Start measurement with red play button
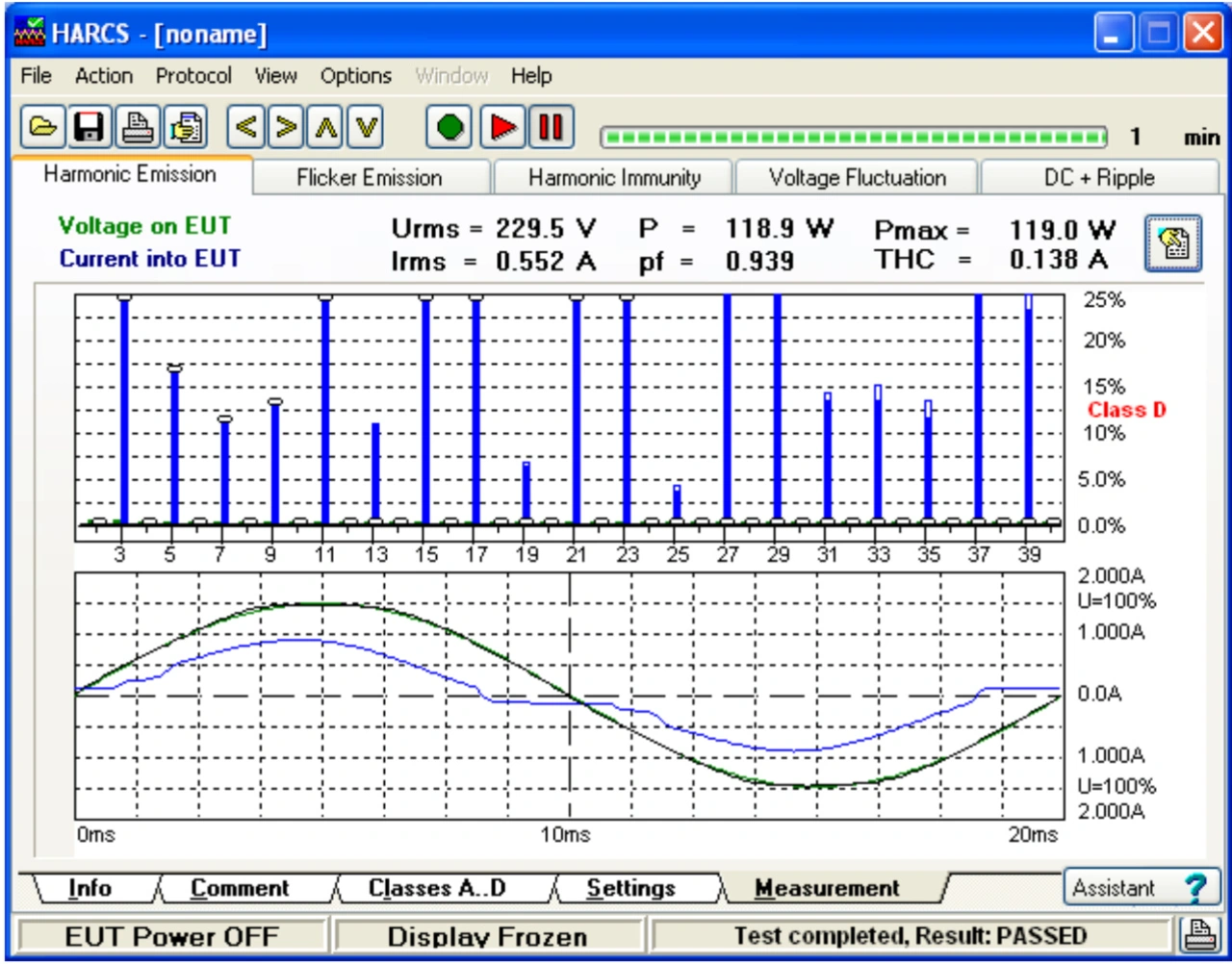1232x964 pixels. tap(501, 127)
